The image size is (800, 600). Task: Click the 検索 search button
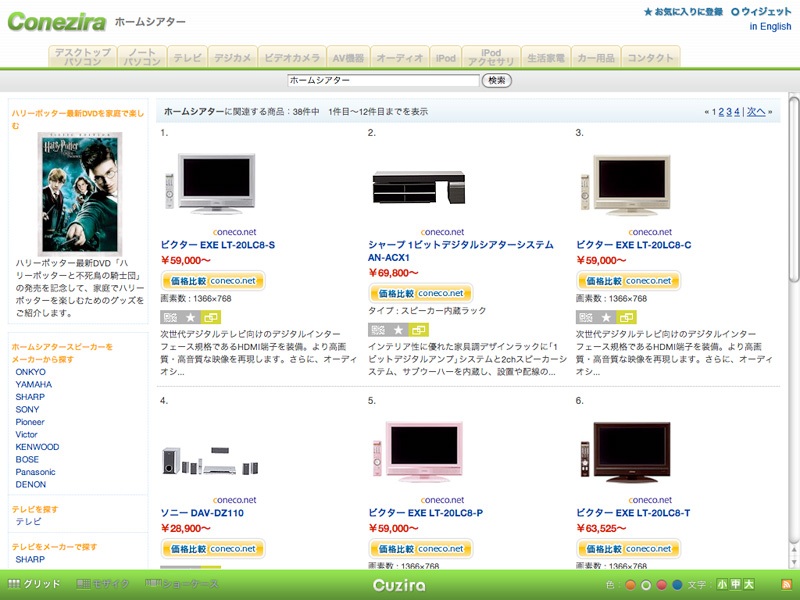click(496, 80)
